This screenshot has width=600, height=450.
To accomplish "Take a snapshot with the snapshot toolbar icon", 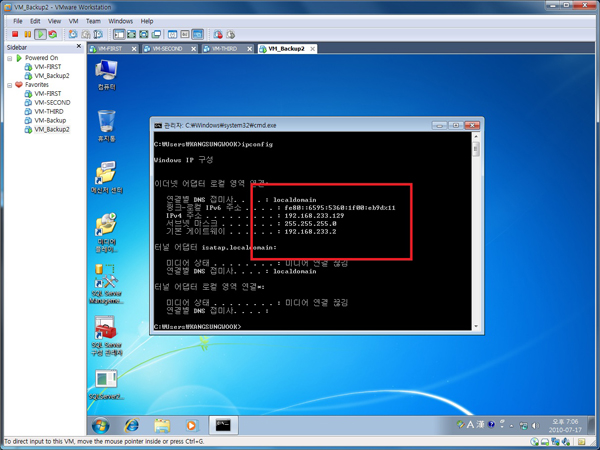I will pyautogui.click(x=73, y=34).
